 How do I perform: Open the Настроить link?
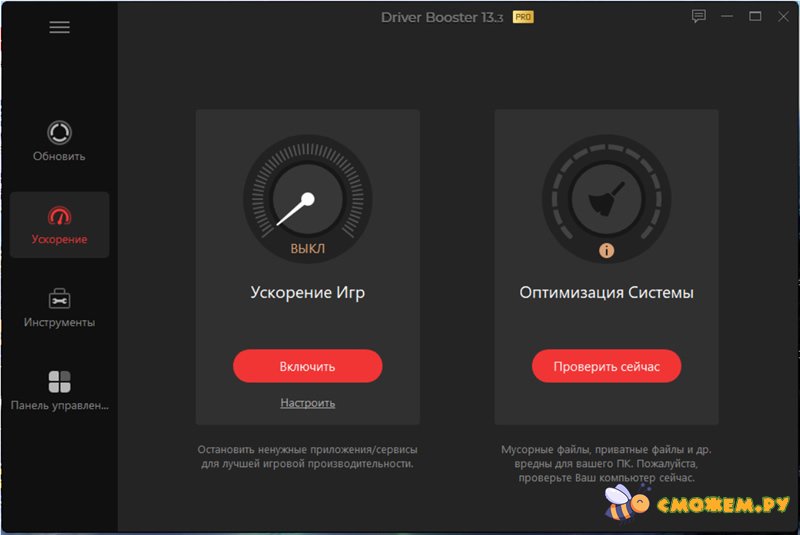click(x=307, y=403)
